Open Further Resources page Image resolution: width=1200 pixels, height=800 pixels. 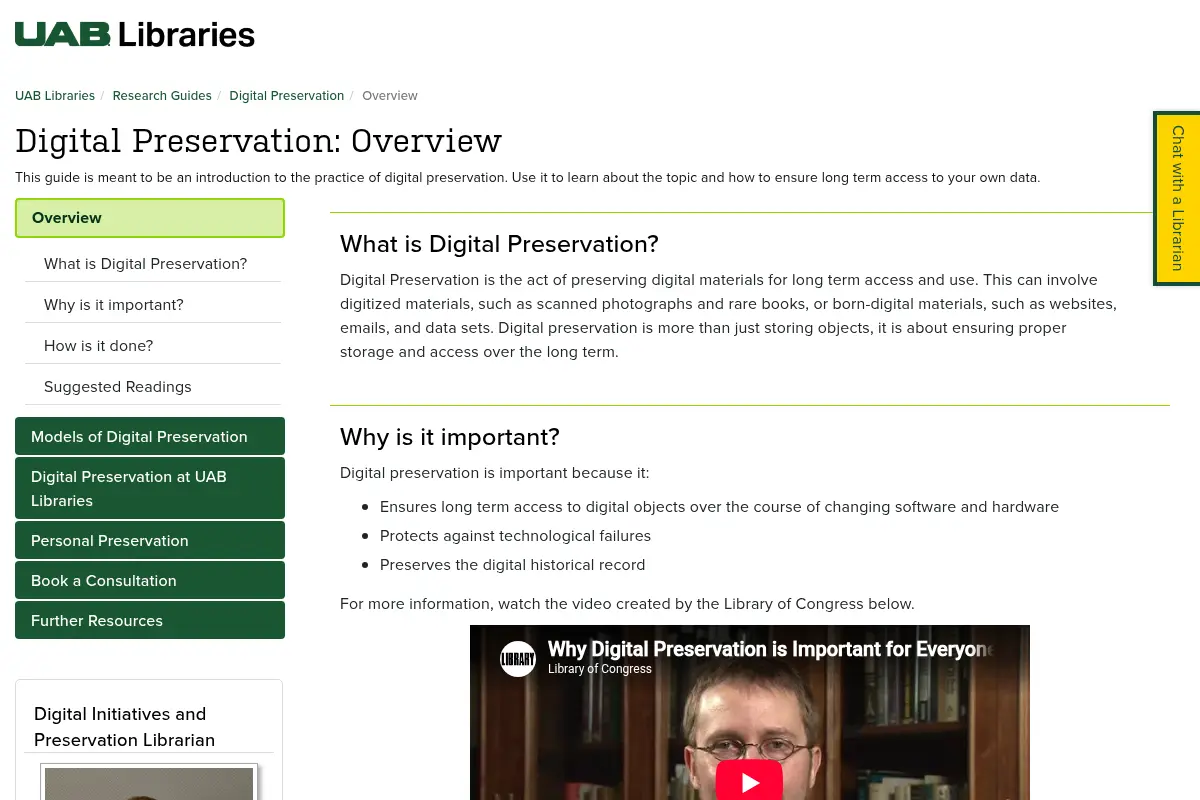coord(150,620)
